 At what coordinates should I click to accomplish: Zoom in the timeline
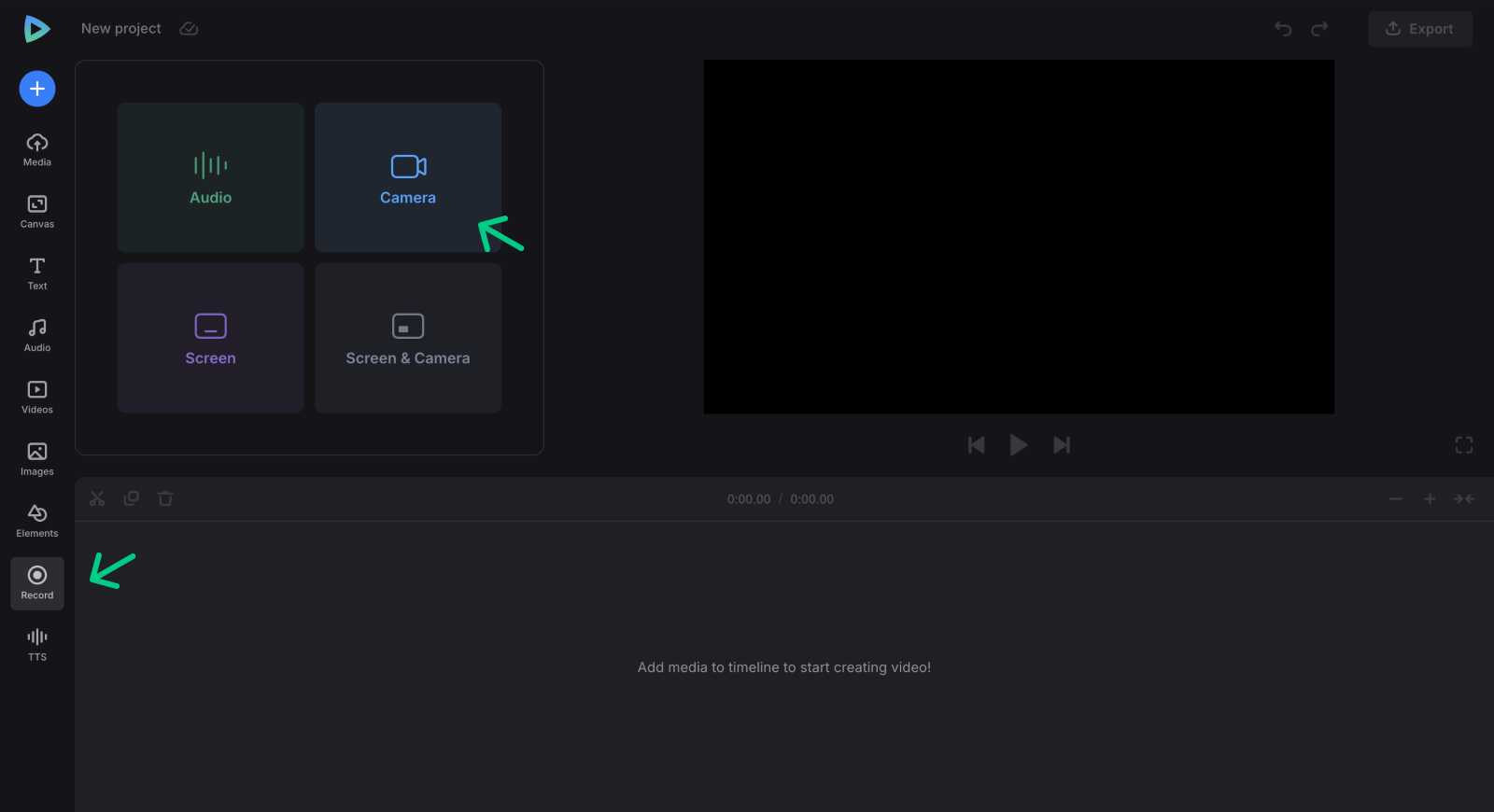[1430, 499]
